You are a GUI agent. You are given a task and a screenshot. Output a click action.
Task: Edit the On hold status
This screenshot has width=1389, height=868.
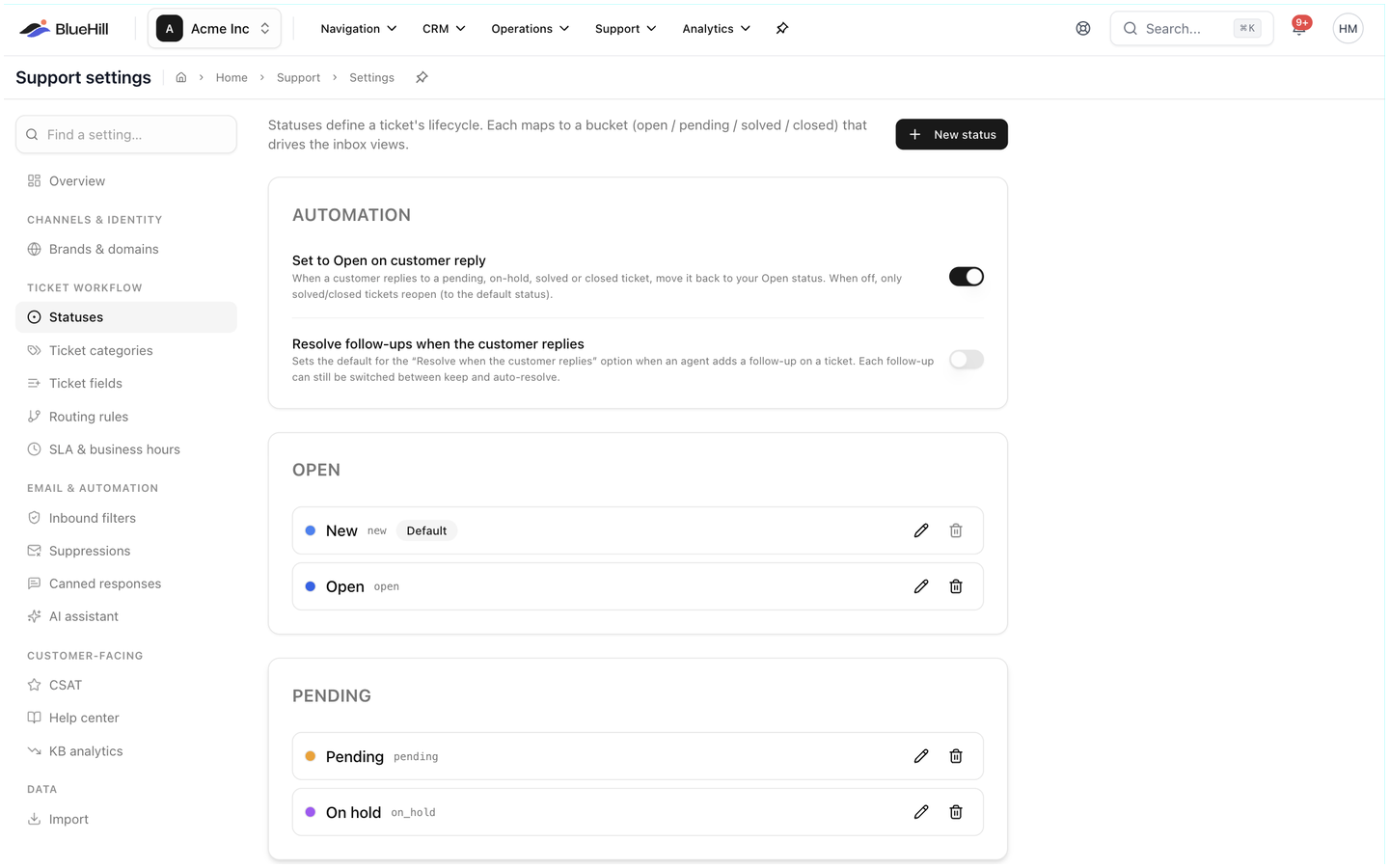click(921, 812)
